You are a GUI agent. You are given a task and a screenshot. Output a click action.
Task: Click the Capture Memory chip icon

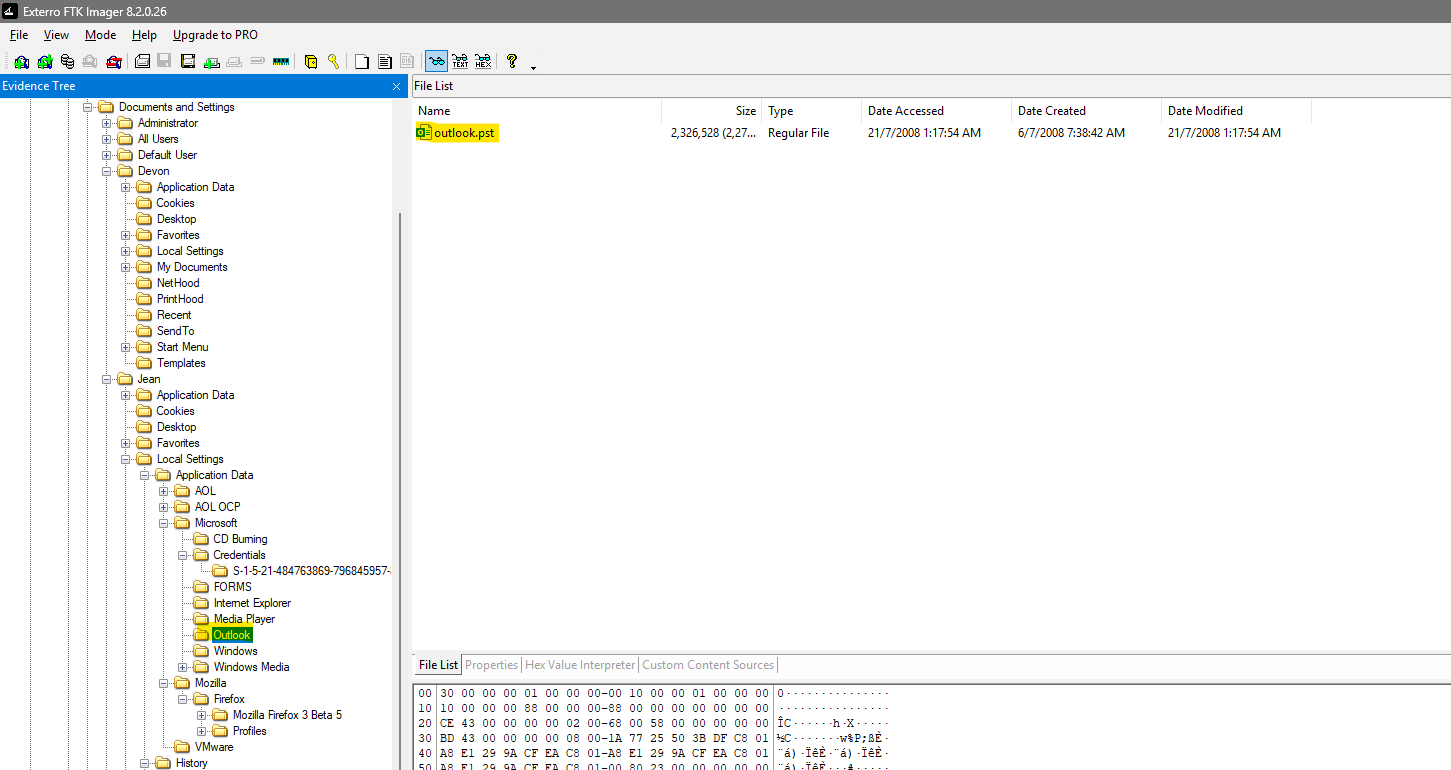(x=281, y=61)
